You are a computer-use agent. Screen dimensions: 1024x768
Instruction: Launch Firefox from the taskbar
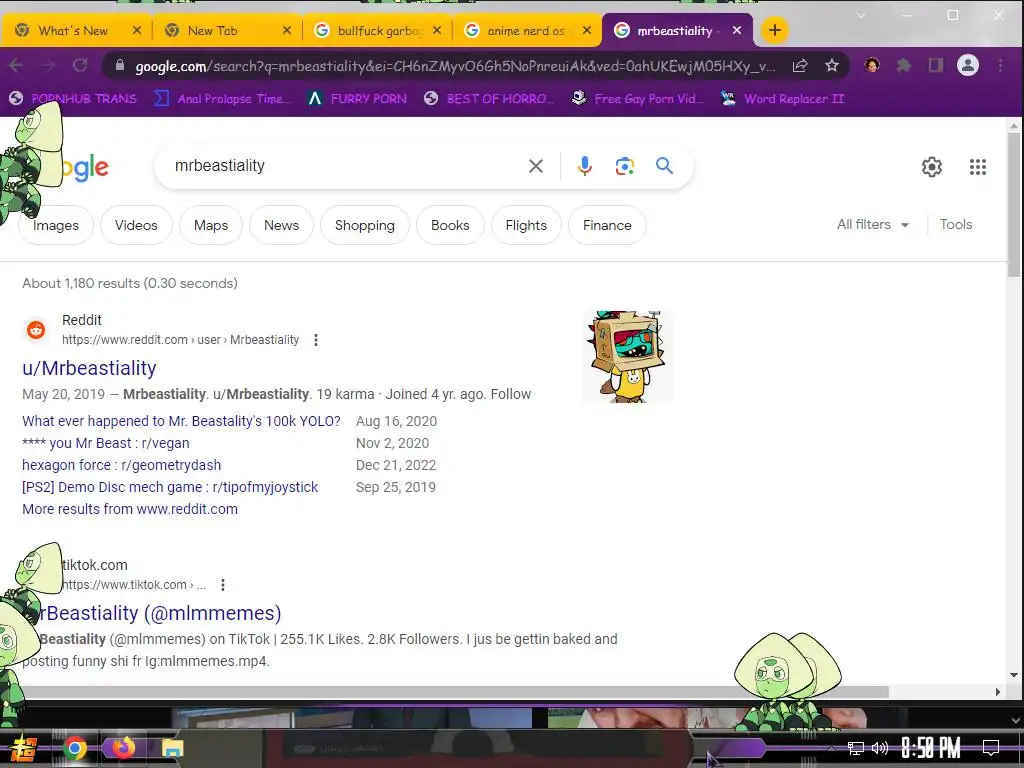[x=123, y=748]
